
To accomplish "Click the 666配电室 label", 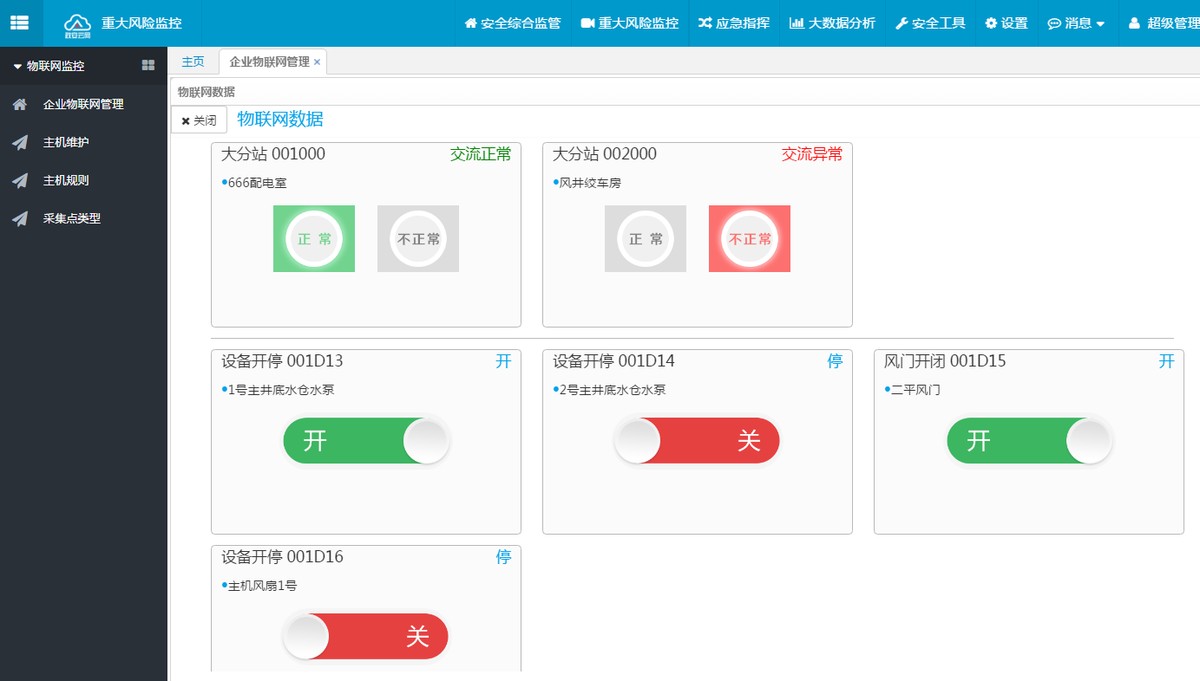I will 257,183.
